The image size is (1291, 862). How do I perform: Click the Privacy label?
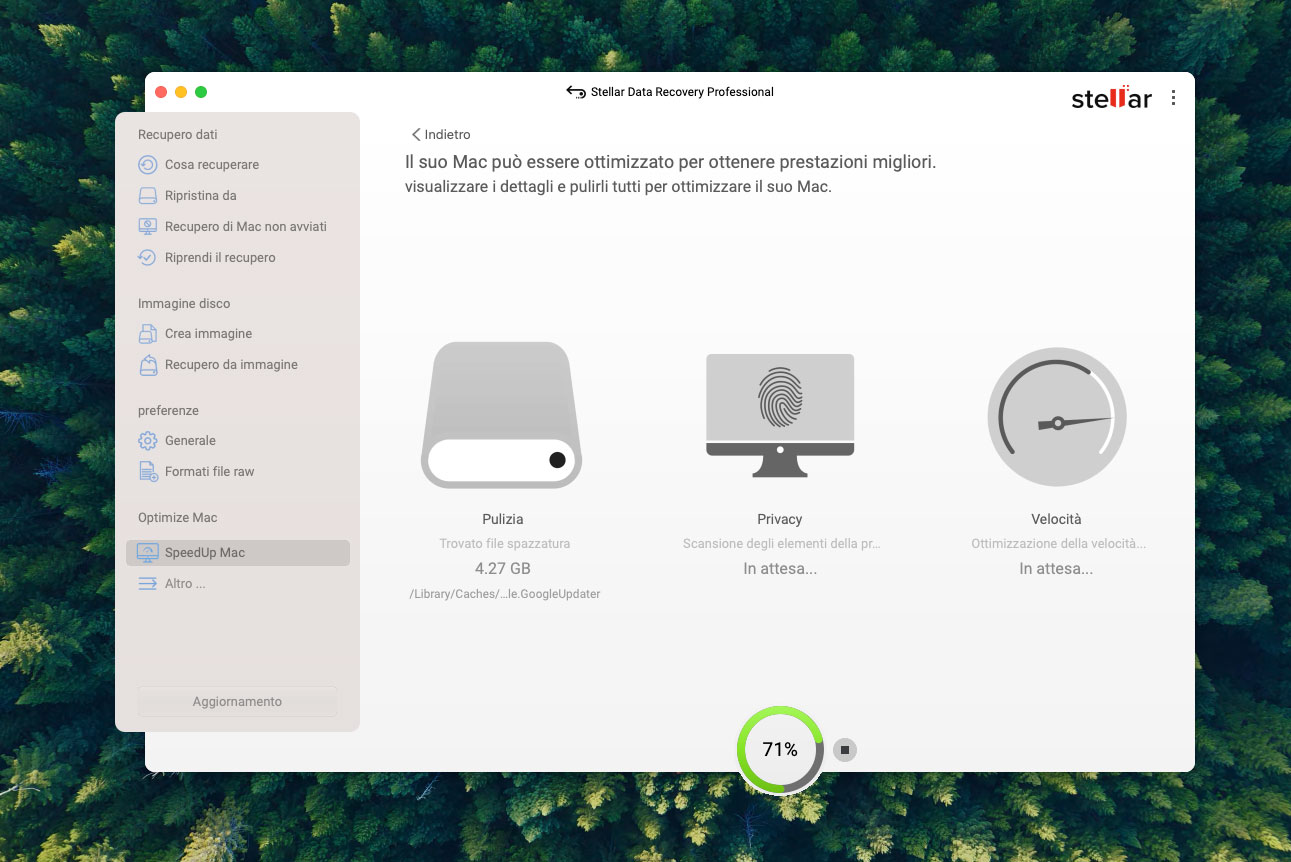(780, 520)
